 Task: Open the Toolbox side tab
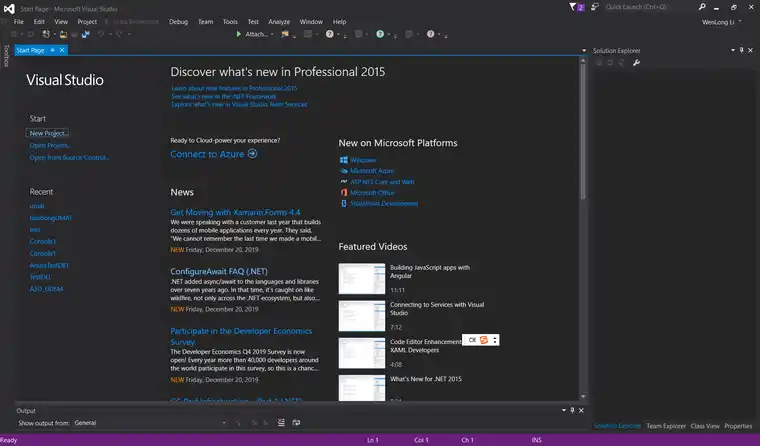click(6, 56)
